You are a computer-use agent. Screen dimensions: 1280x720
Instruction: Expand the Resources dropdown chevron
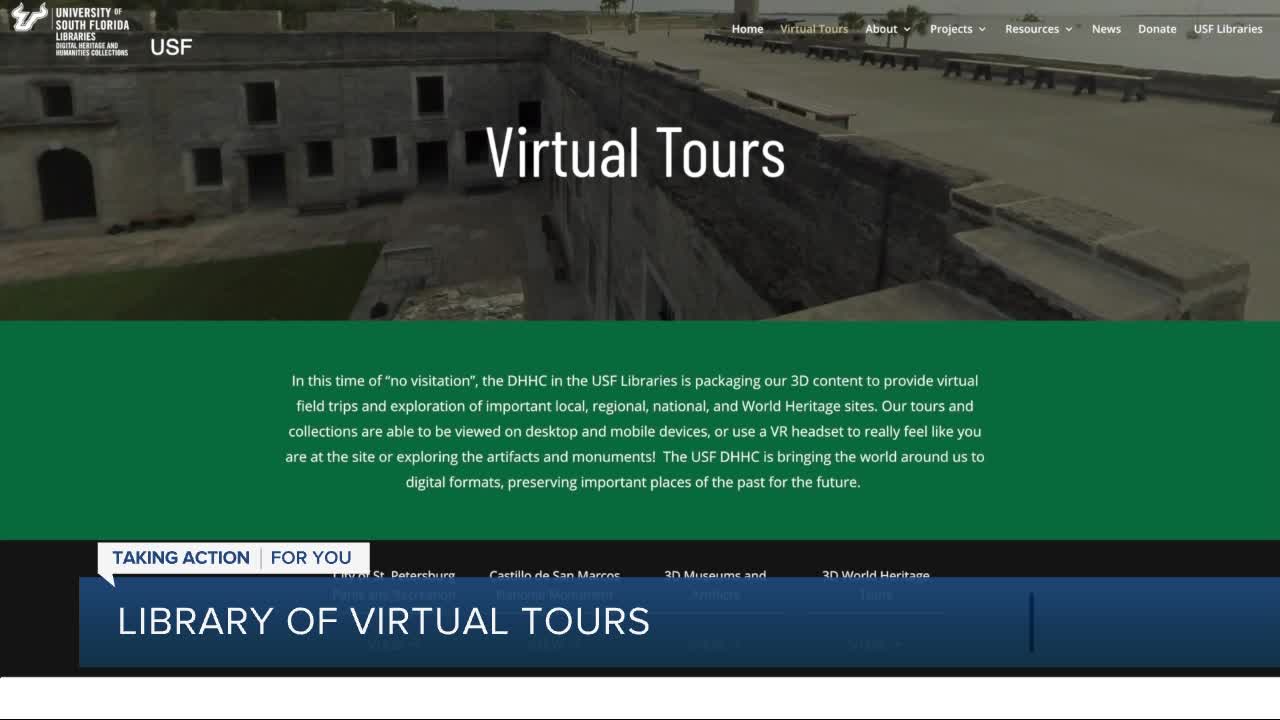[1069, 29]
